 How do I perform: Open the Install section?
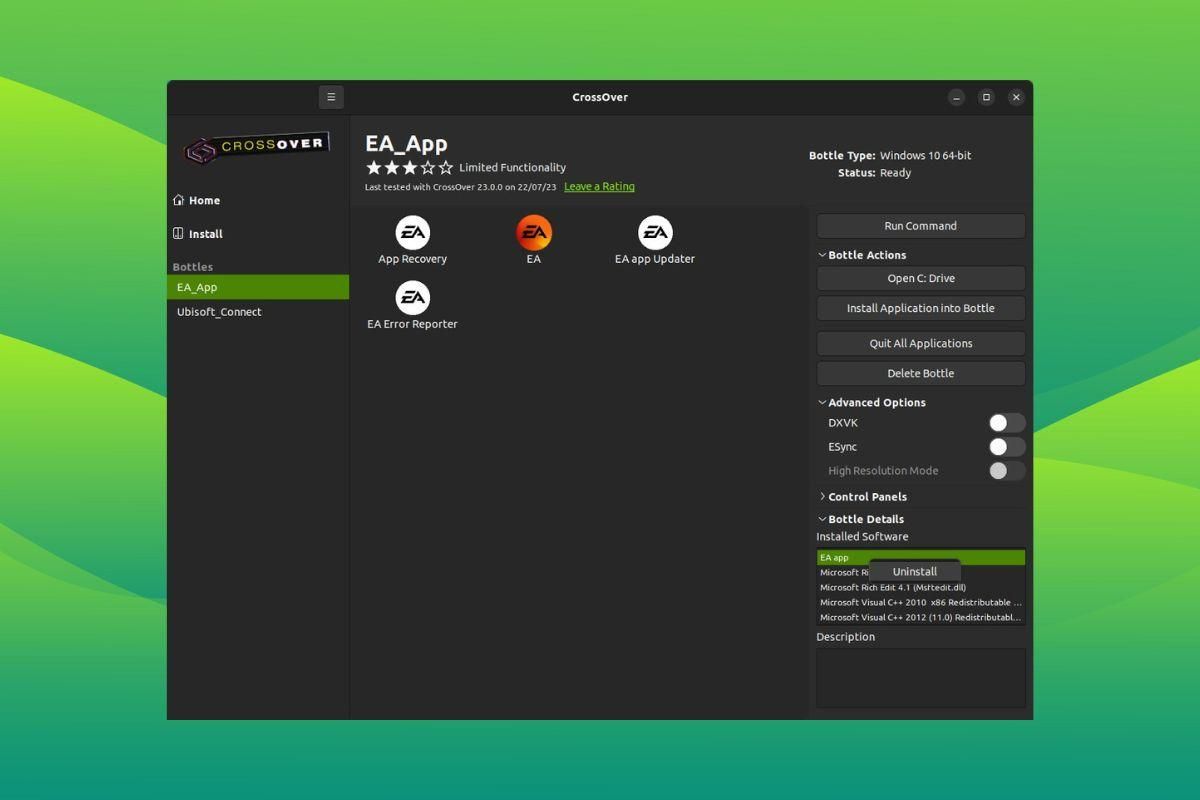coord(204,233)
